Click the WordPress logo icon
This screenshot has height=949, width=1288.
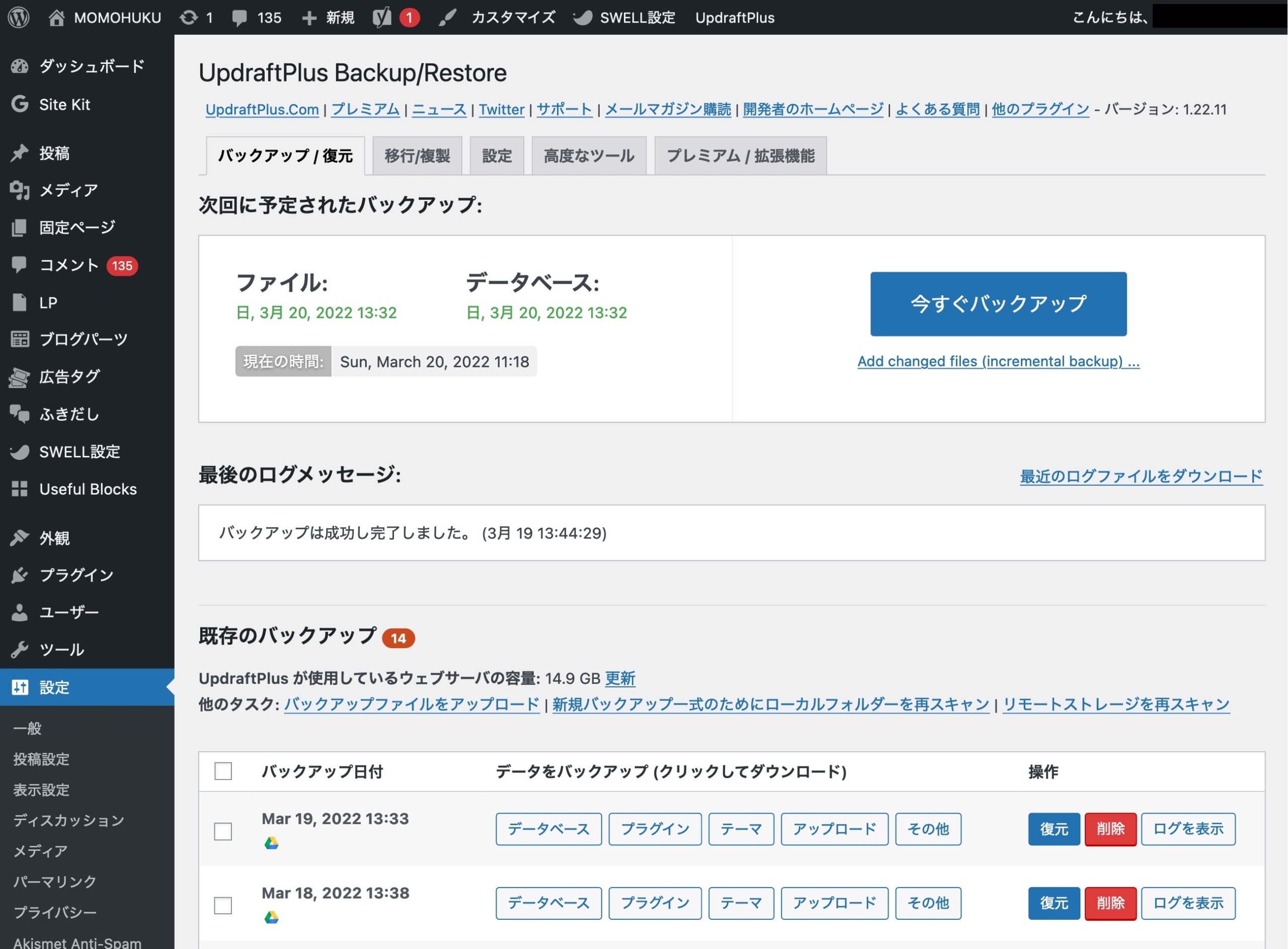coord(19,17)
